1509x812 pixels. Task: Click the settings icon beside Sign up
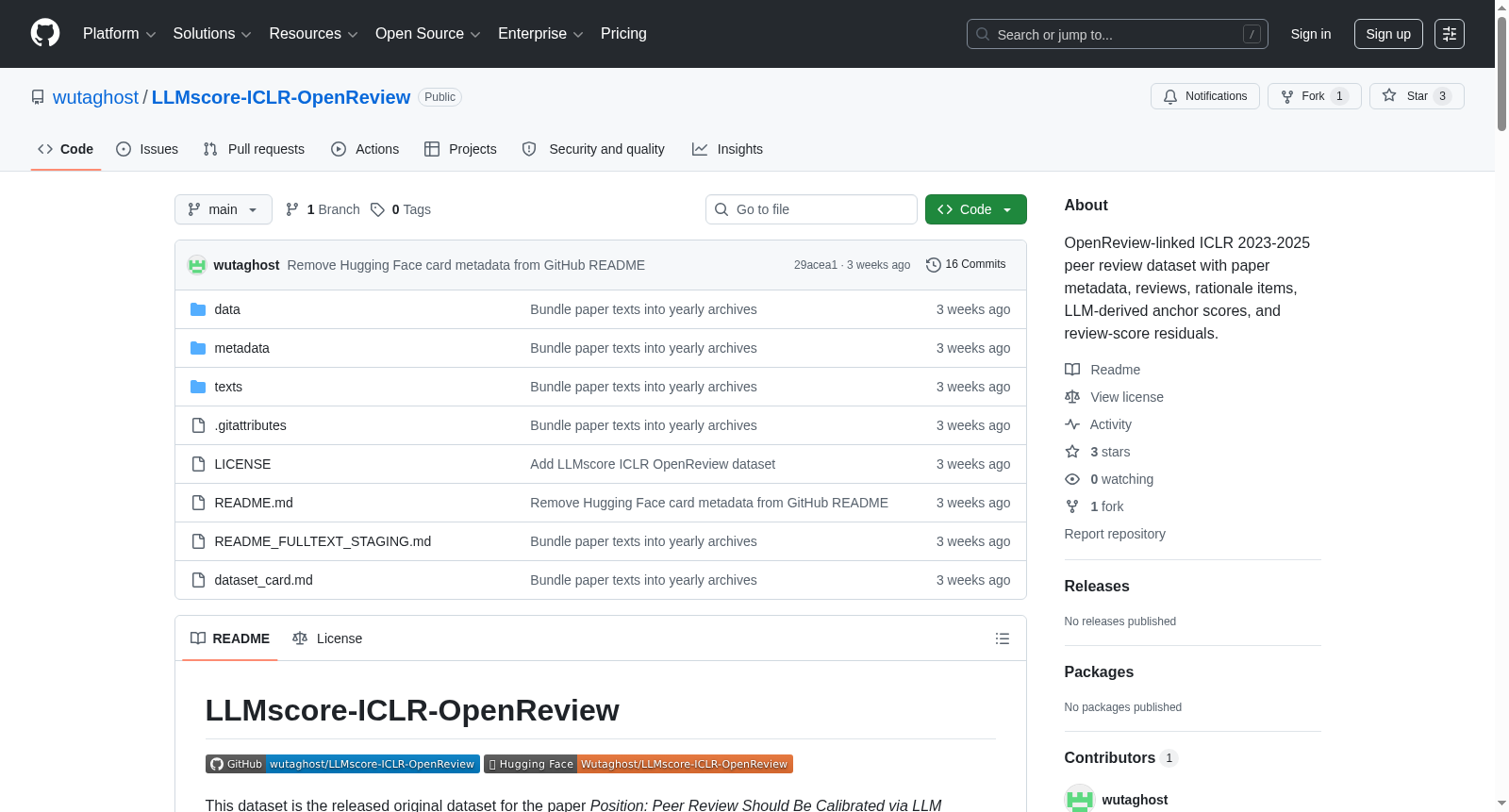1450,34
